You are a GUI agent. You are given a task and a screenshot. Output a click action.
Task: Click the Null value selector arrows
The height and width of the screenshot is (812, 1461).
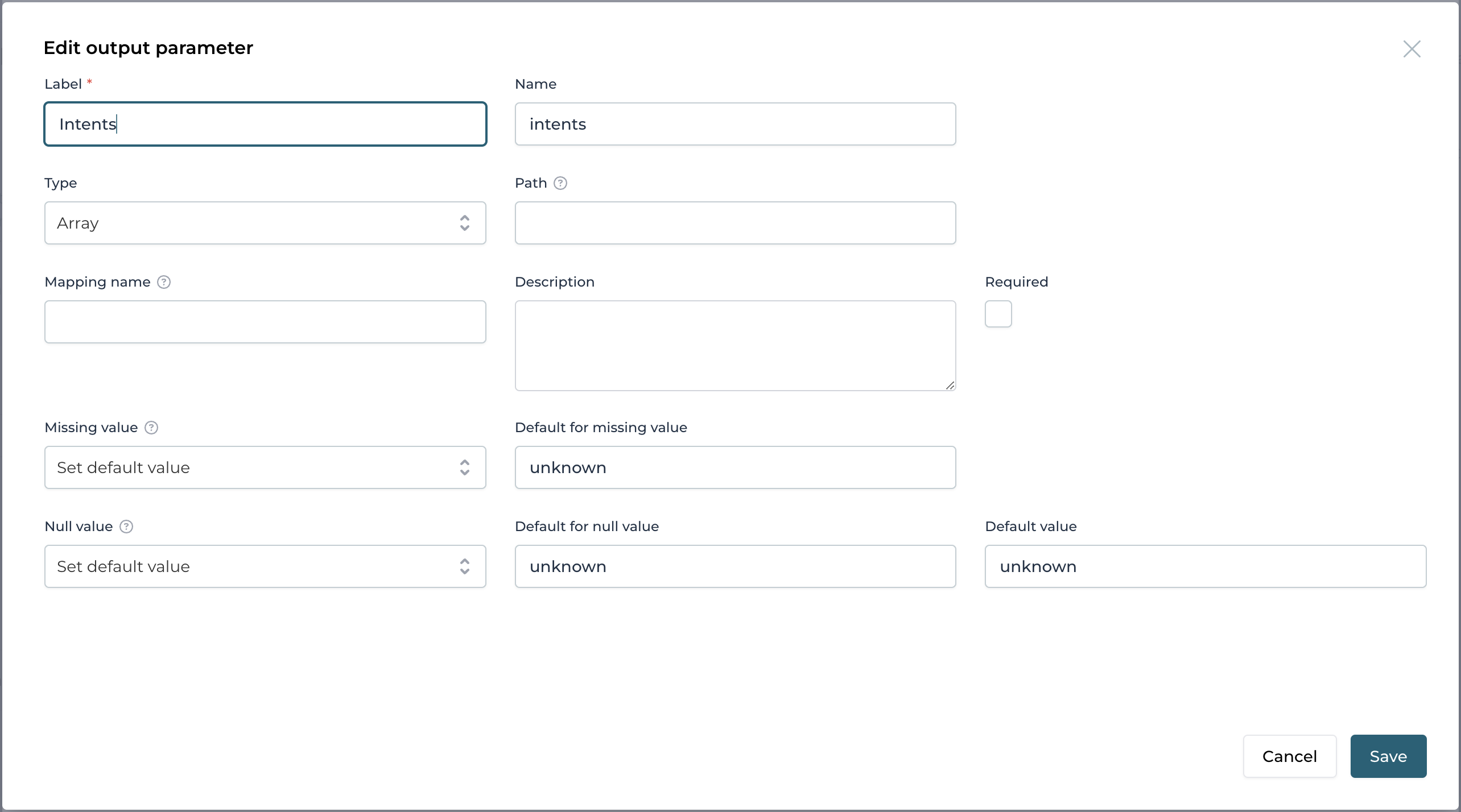click(464, 566)
